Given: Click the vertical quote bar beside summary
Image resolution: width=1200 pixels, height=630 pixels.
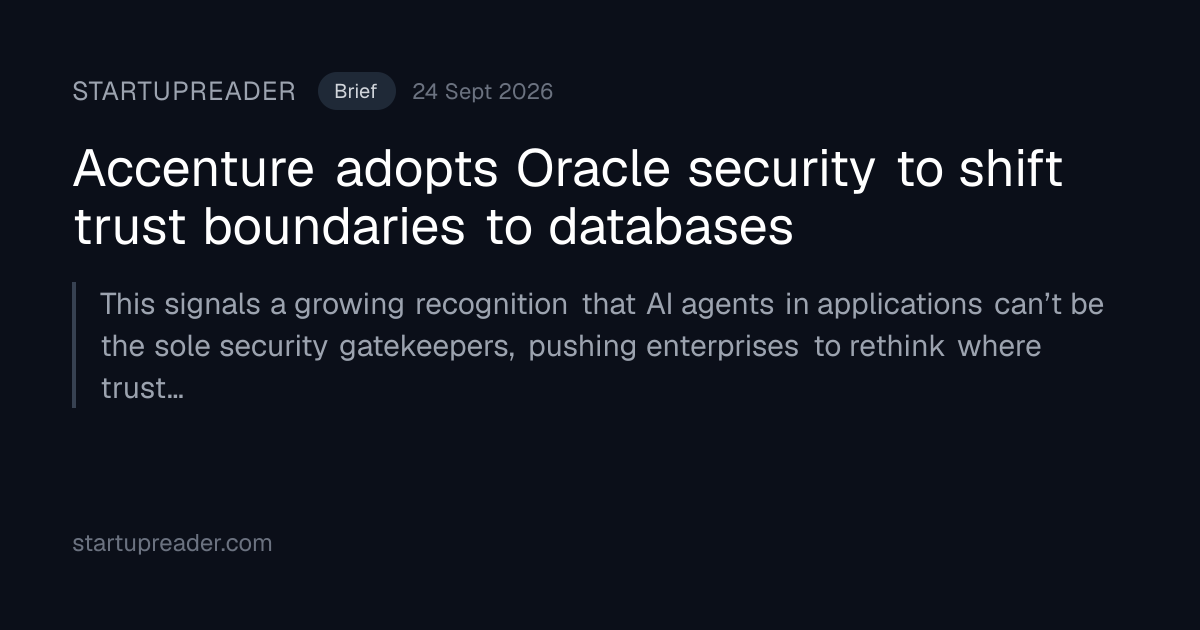Looking at the screenshot, I should (74, 345).
